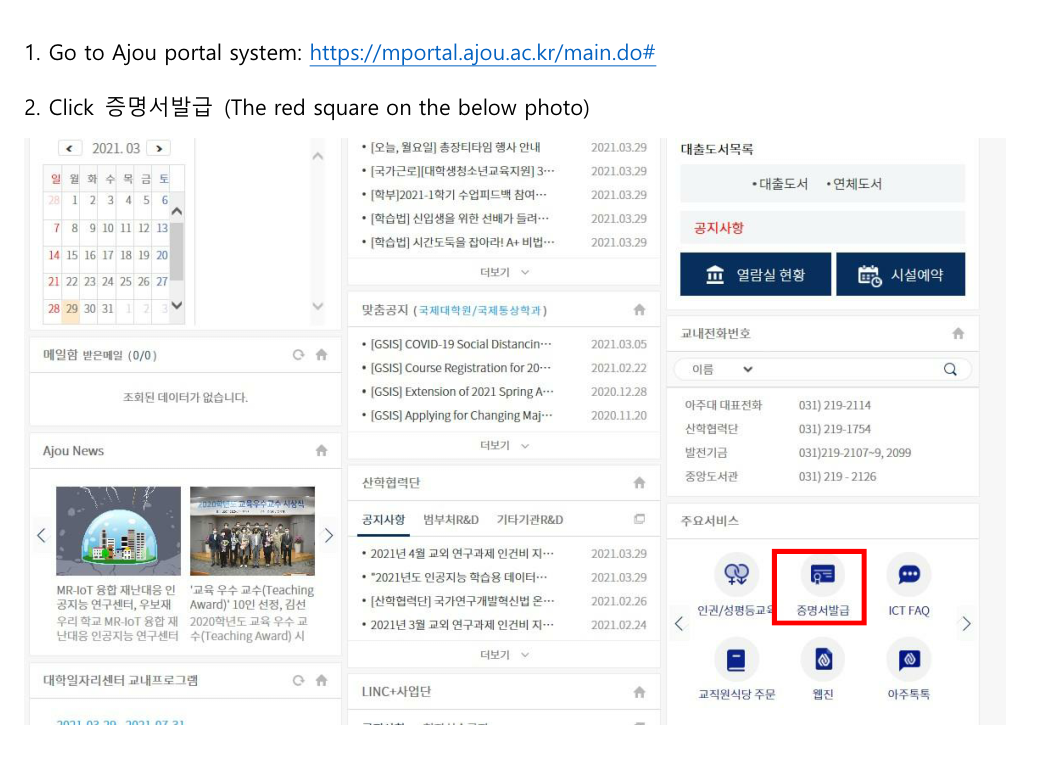Click the 열람실 현황 button
The height and width of the screenshot is (760, 1038).
[x=755, y=275]
